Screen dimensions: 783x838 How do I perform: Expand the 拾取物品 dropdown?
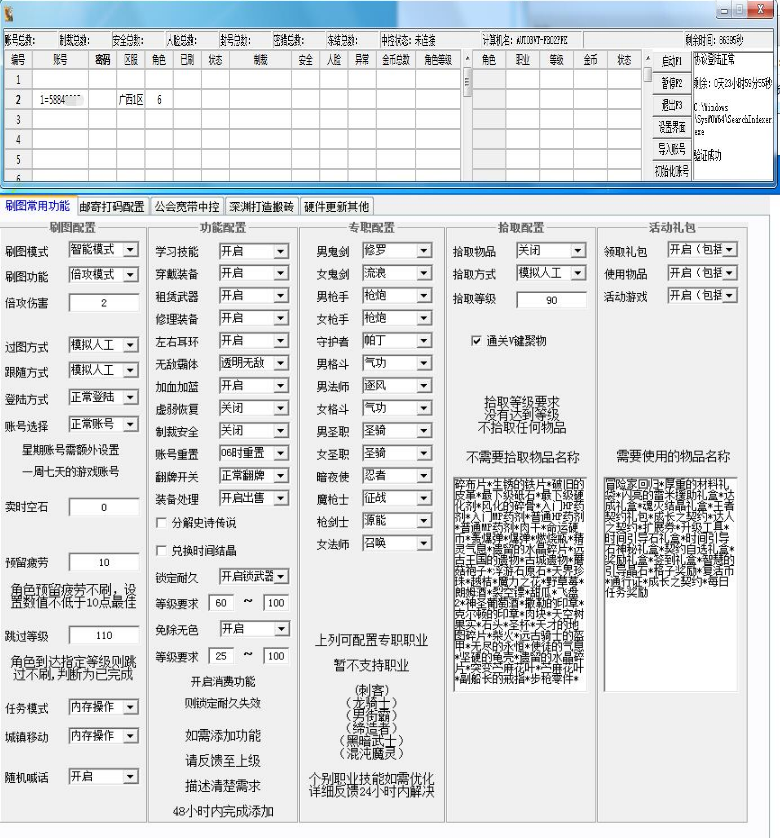click(551, 250)
